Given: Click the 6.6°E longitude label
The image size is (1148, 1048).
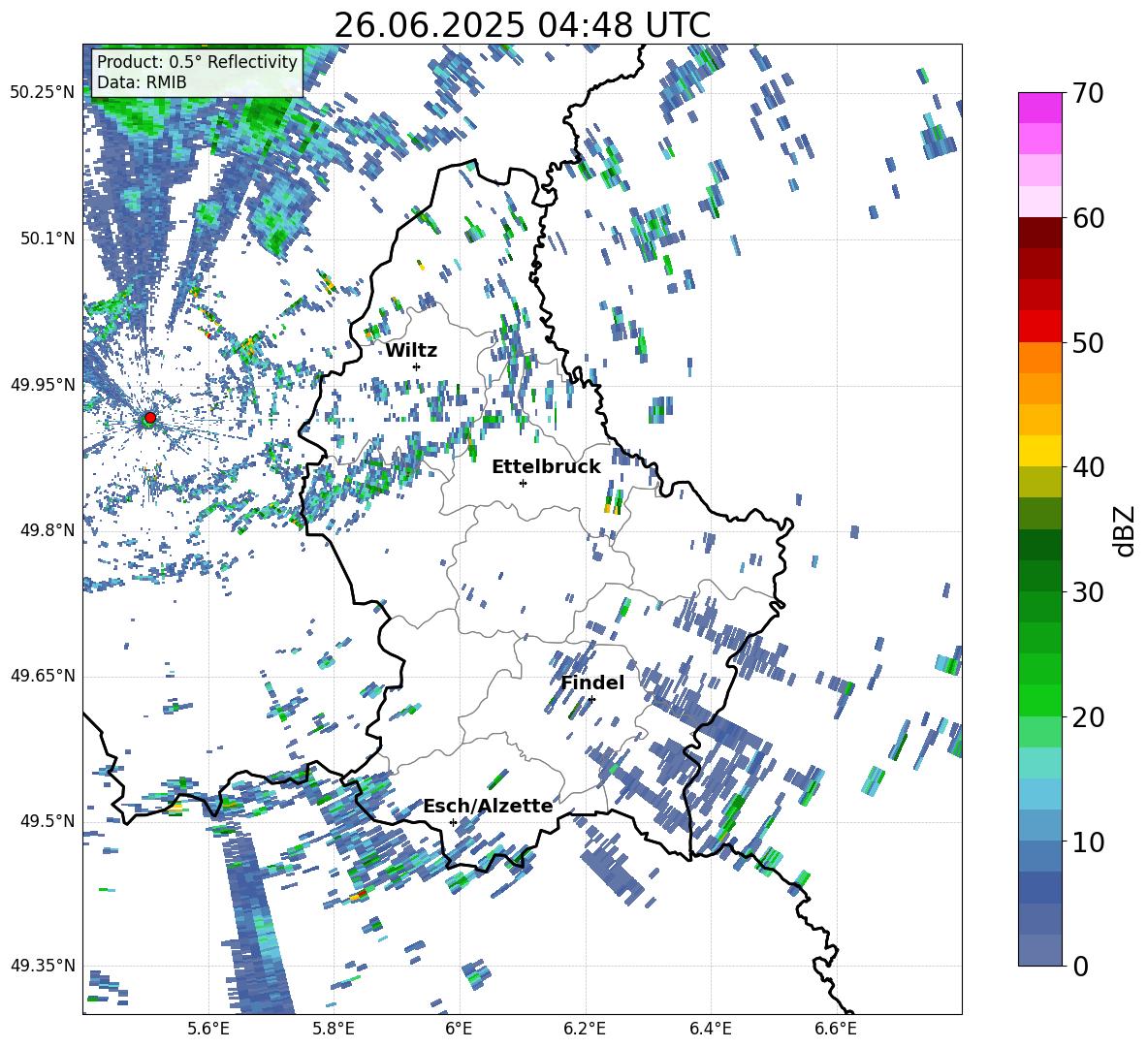Looking at the screenshot, I should click(x=836, y=1029).
